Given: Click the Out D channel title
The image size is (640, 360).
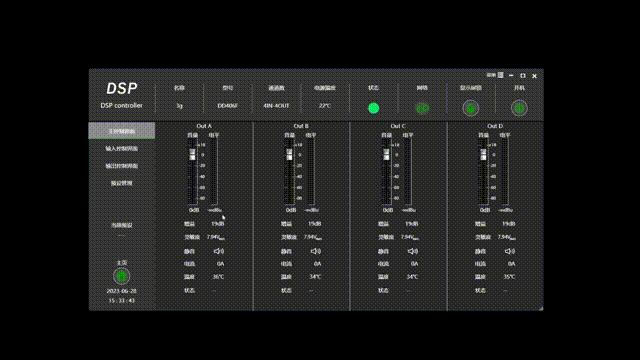Looking at the screenshot, I should tap(495, 126).
